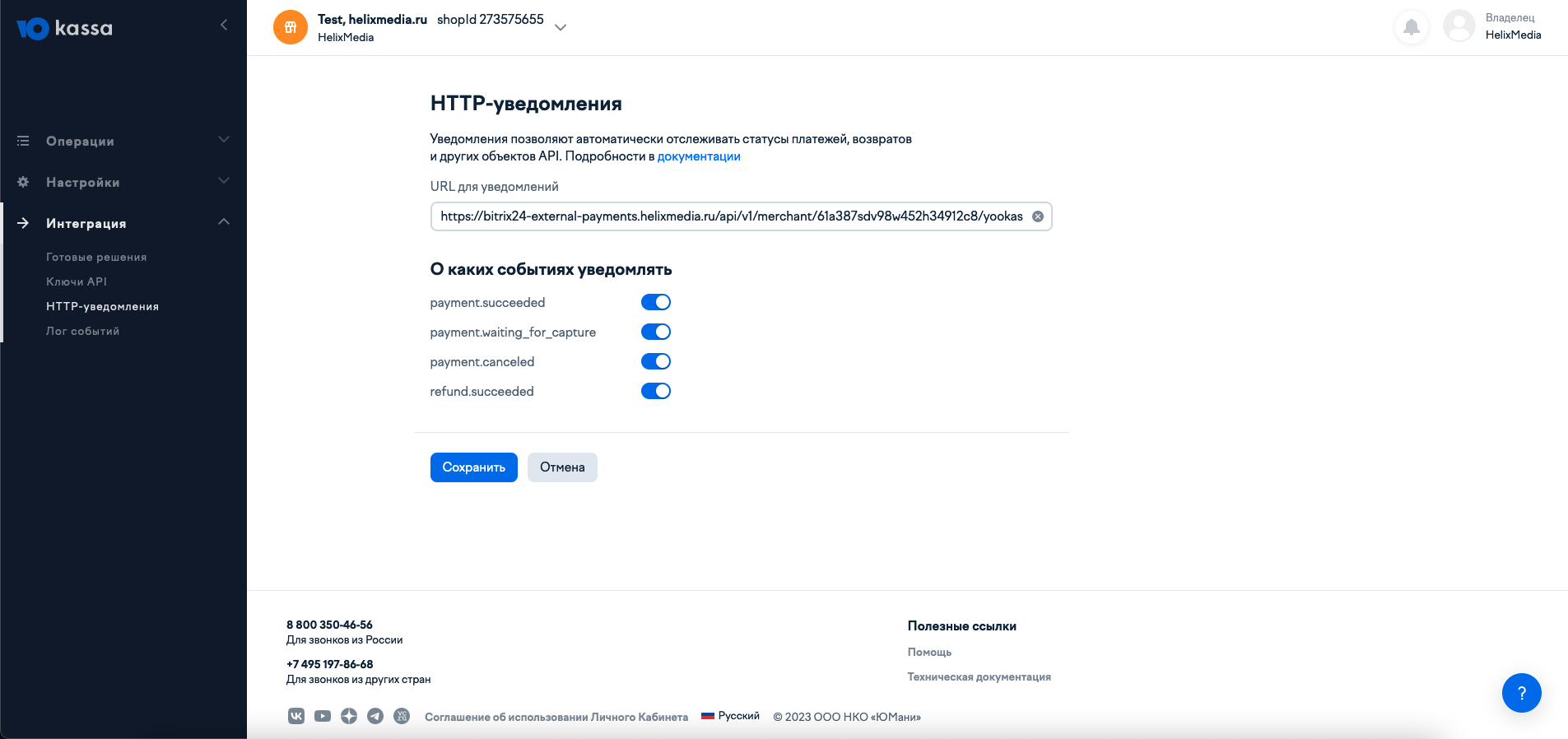Click the orange shop icon in header
Screen dimensions: 1568x739
(291, 27)
